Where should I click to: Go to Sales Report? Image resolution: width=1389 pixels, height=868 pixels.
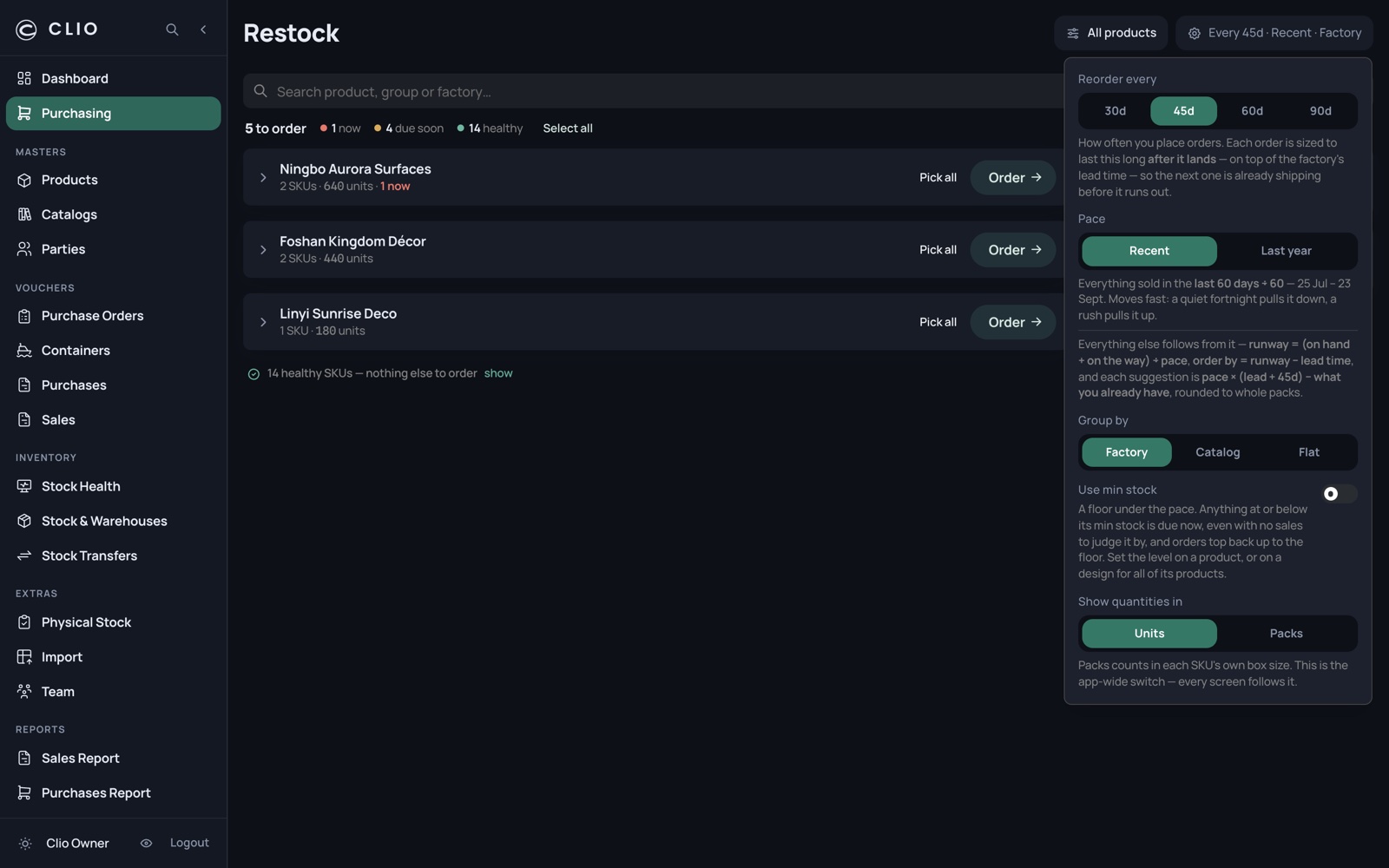coord(114,759)
